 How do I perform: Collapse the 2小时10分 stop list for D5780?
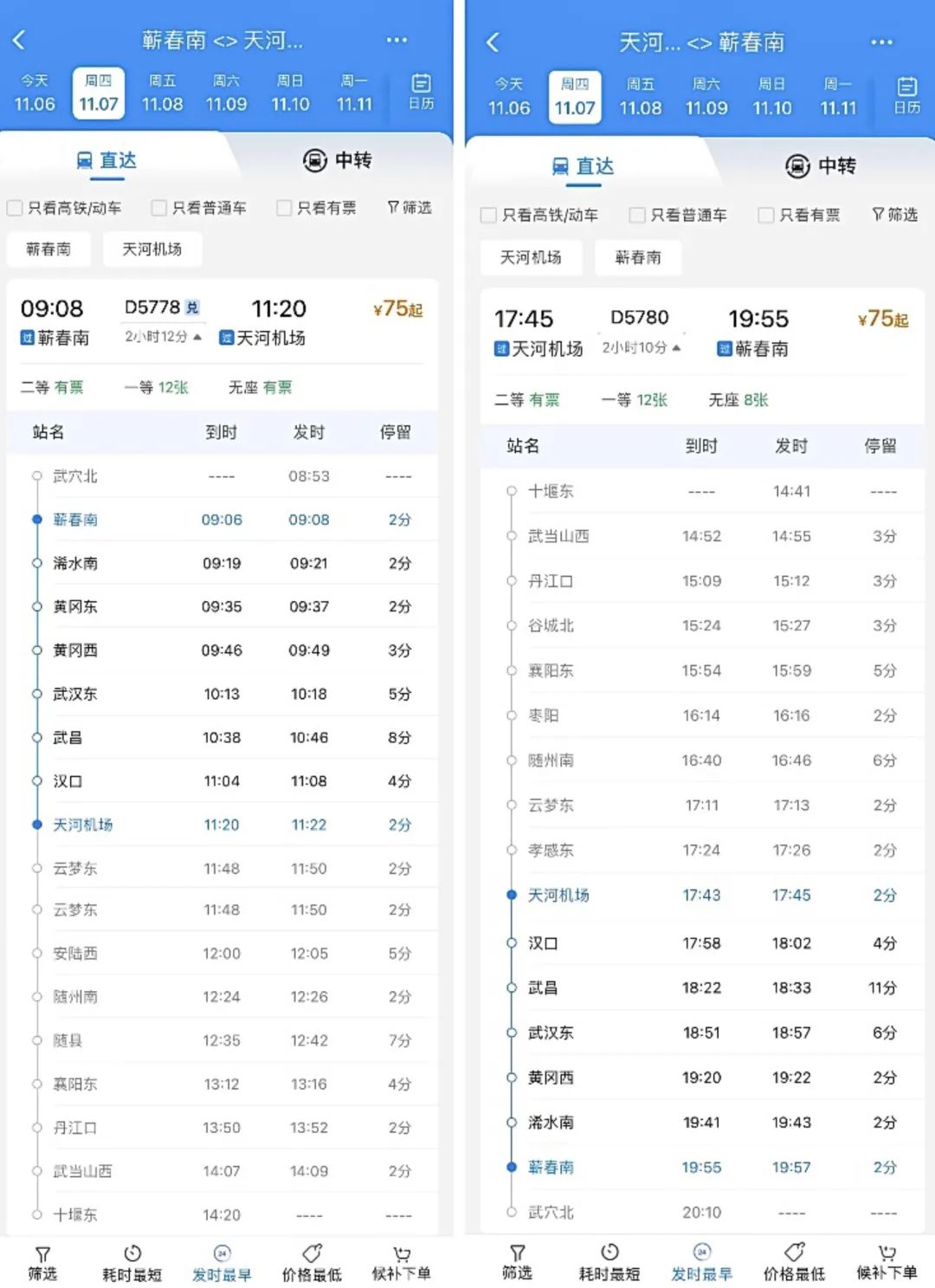pos(641,347)
